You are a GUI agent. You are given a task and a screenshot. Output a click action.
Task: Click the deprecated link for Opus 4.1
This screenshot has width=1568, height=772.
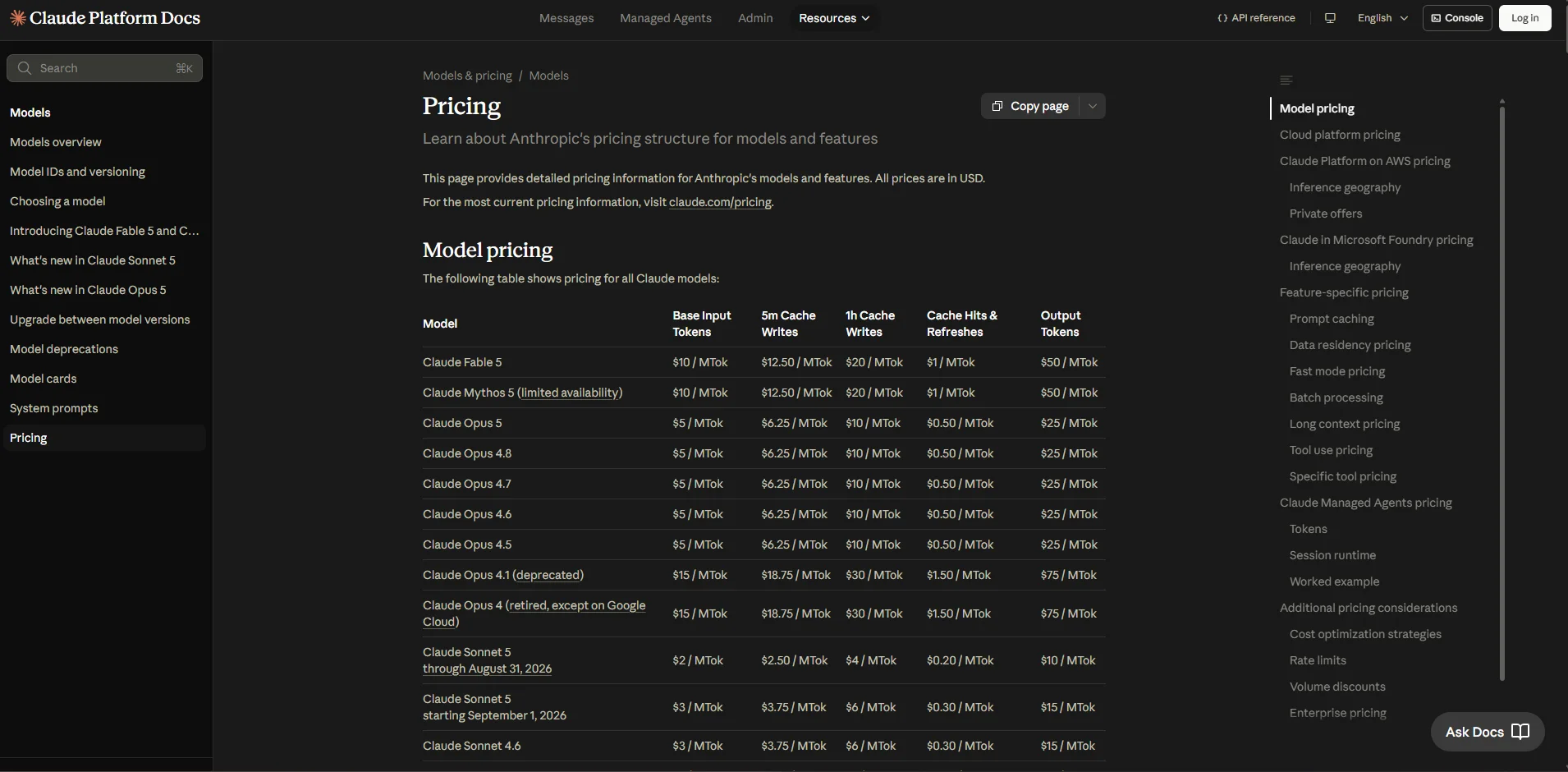click(548, 575)
